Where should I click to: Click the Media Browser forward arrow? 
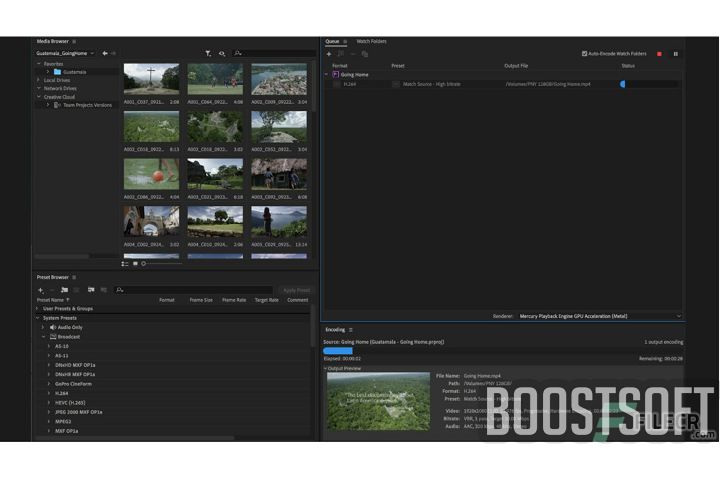click(113, 53)
